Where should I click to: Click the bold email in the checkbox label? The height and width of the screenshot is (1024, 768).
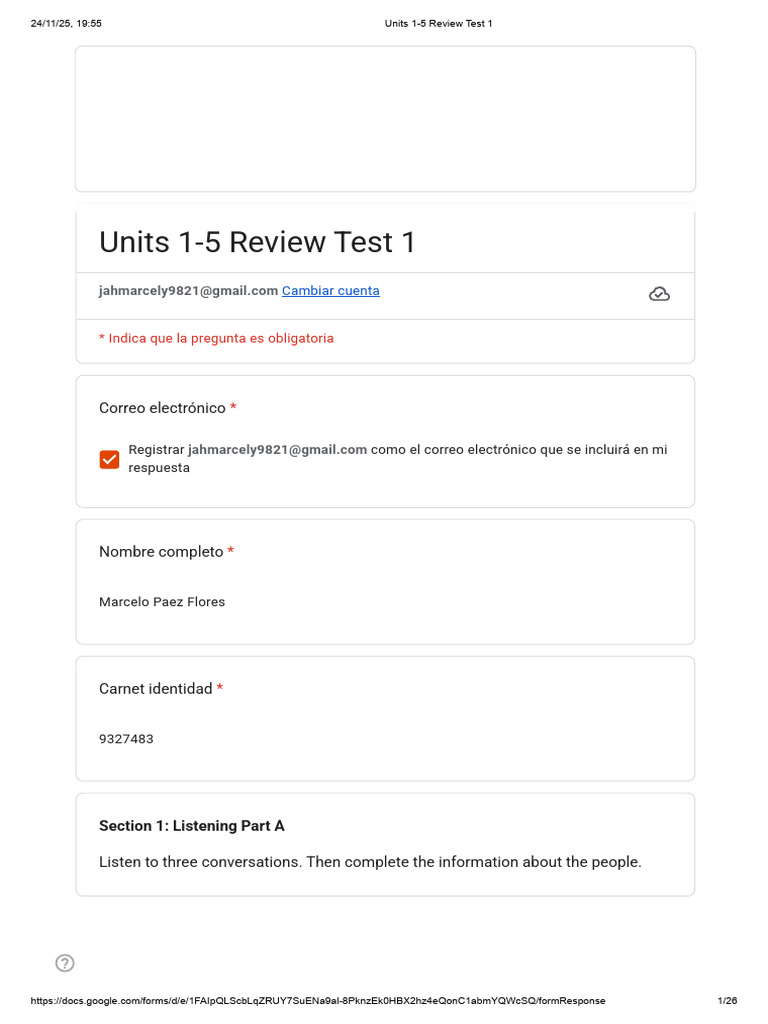point(278,449)
